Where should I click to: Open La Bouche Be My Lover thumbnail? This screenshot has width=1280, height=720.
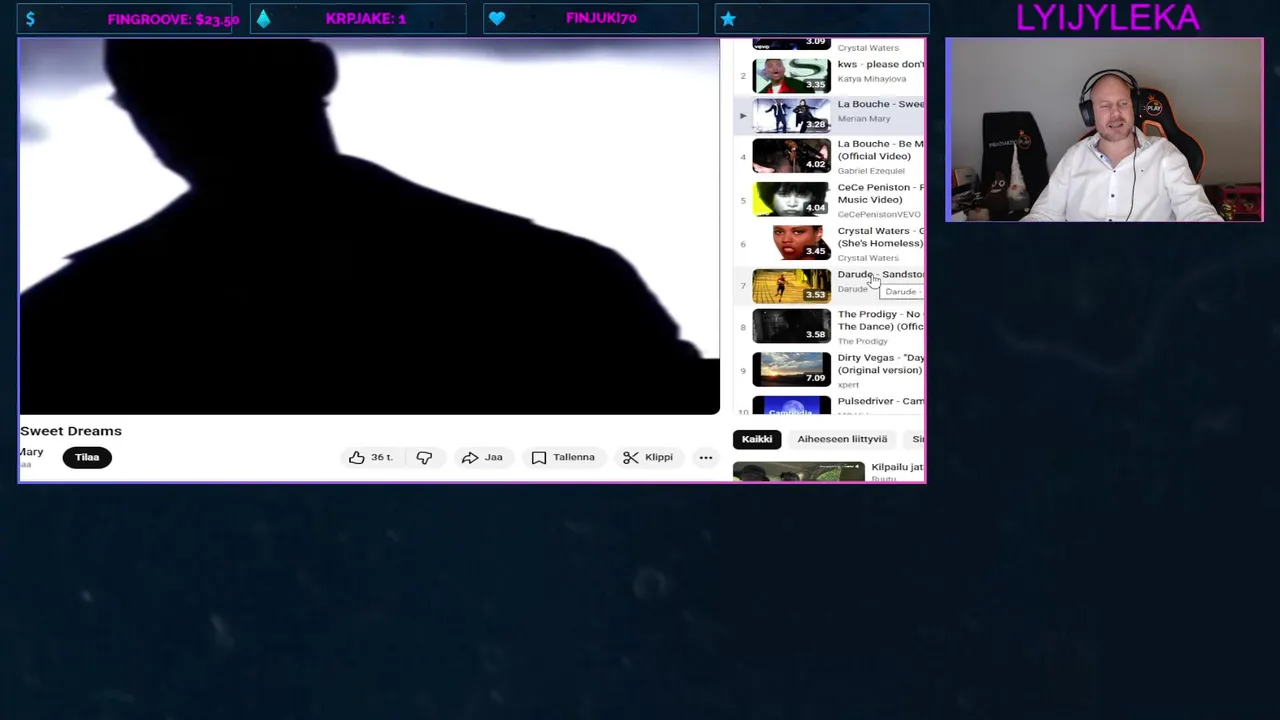coord(791,156)
